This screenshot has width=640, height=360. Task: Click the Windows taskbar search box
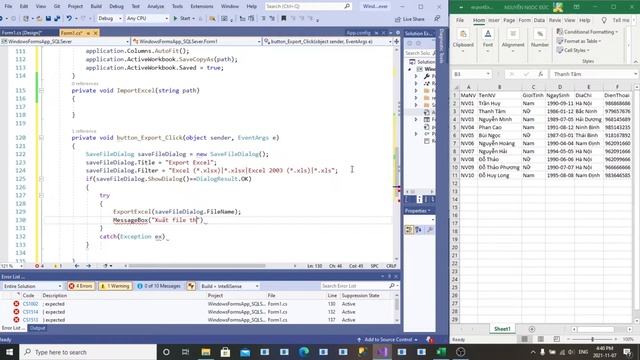click(88, 352)
